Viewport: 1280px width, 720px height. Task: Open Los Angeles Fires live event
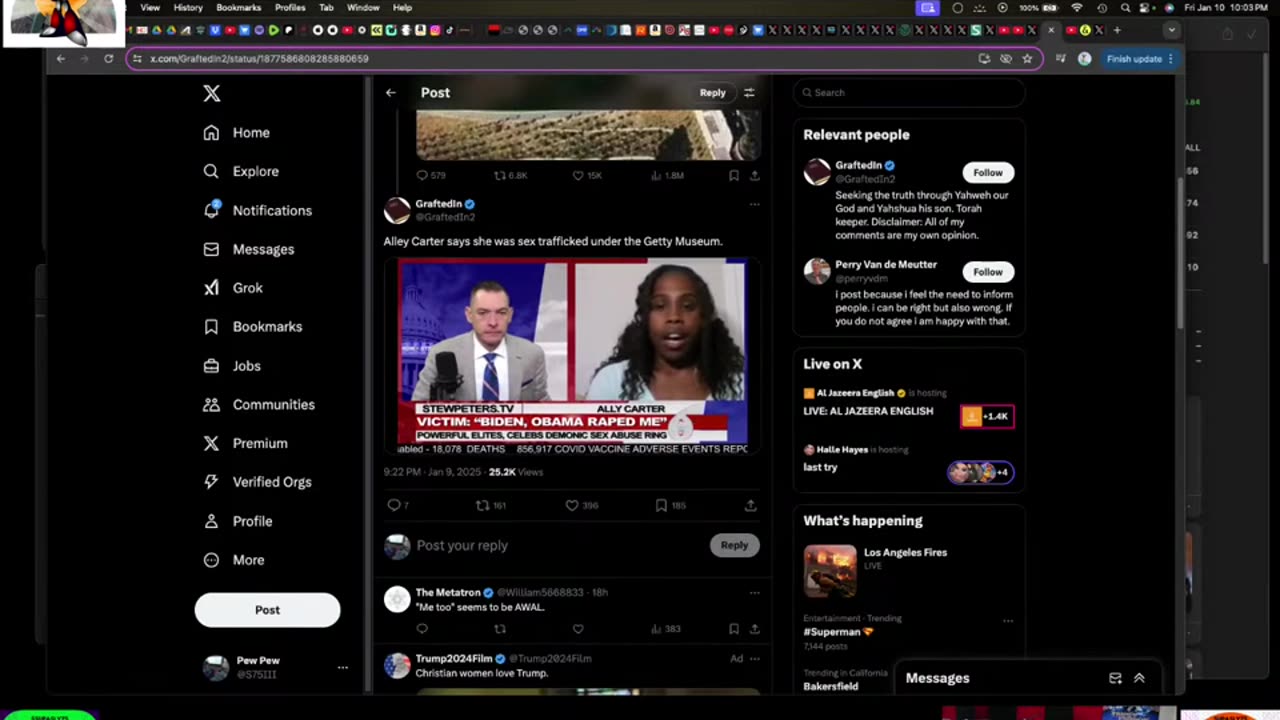pyautogui.click(x=908, y=570)
